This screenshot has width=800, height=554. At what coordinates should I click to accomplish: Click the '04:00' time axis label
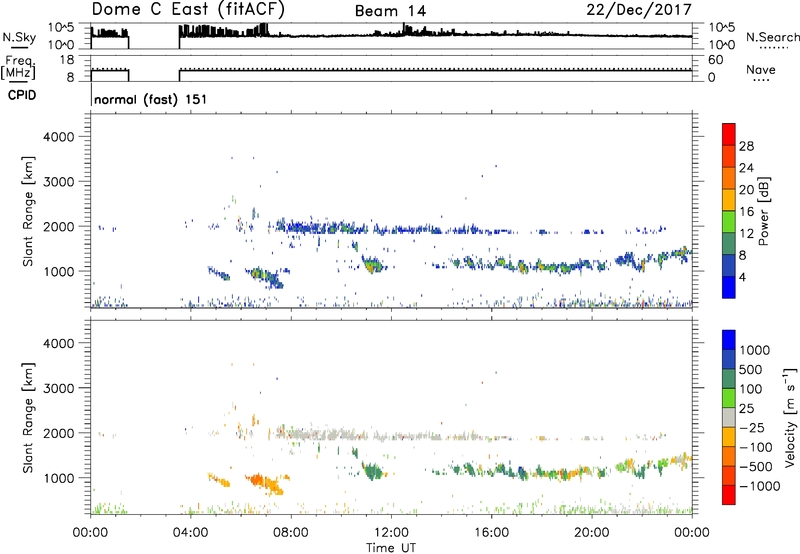[x=191, y=533]
